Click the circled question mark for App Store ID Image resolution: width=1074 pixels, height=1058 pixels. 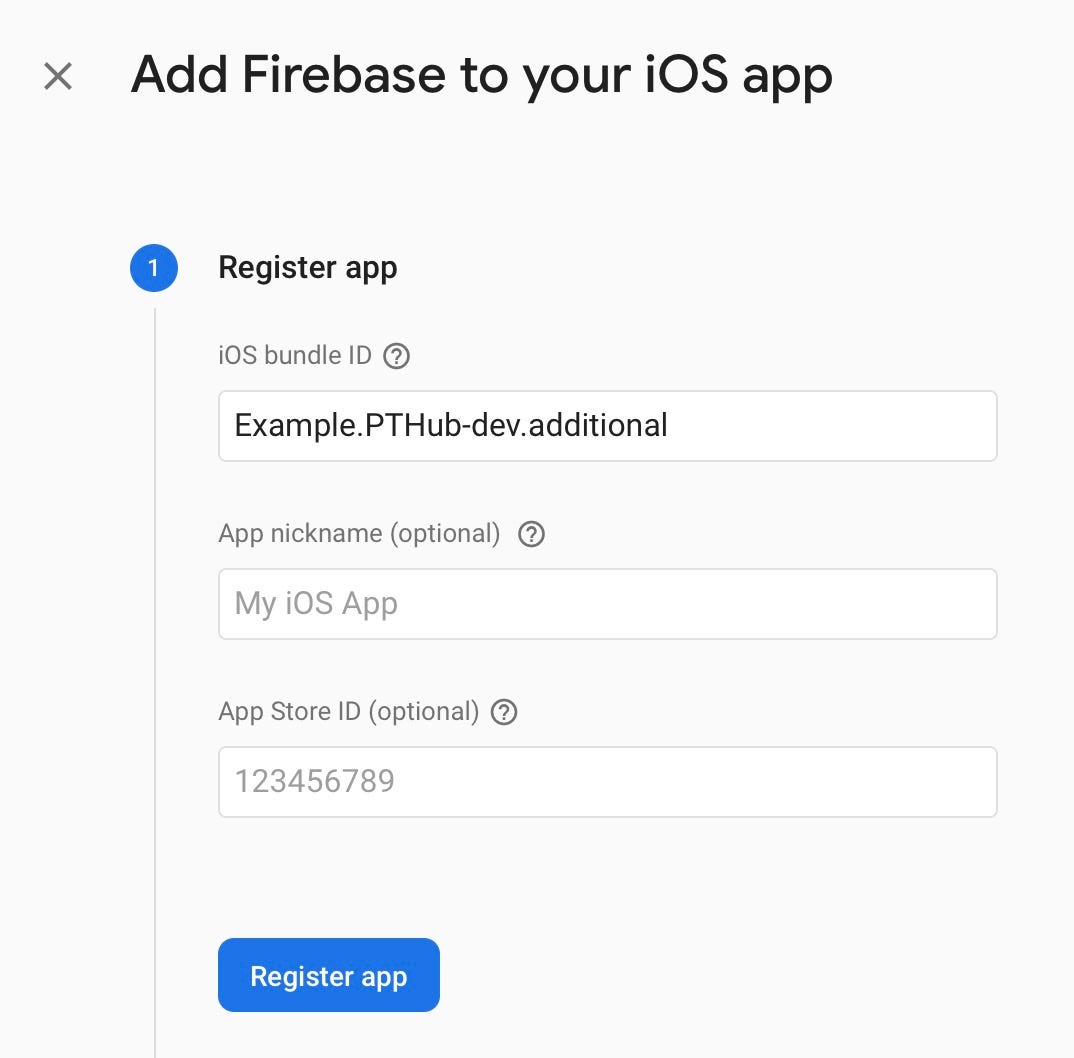click(505, 712)
